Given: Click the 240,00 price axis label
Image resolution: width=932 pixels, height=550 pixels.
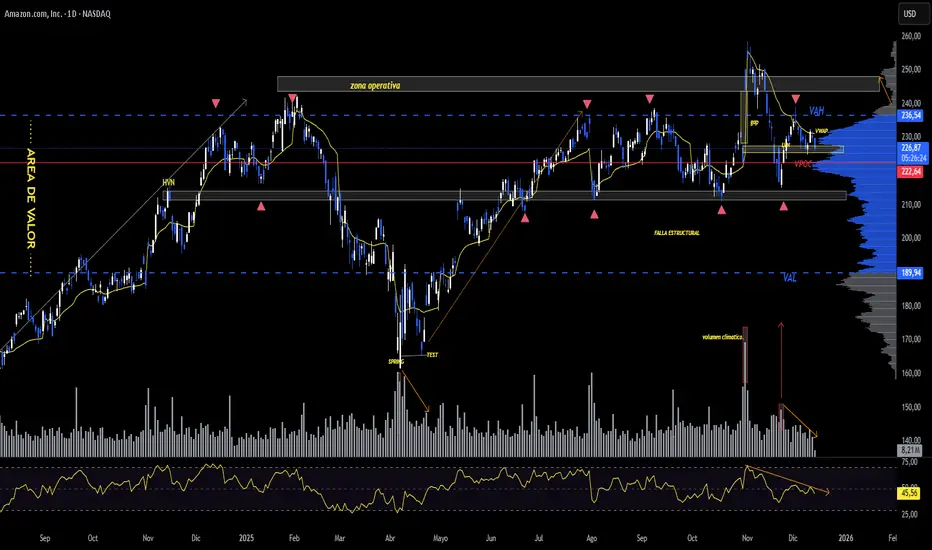Looking at the screenshot, I should [x=911, y=103].
